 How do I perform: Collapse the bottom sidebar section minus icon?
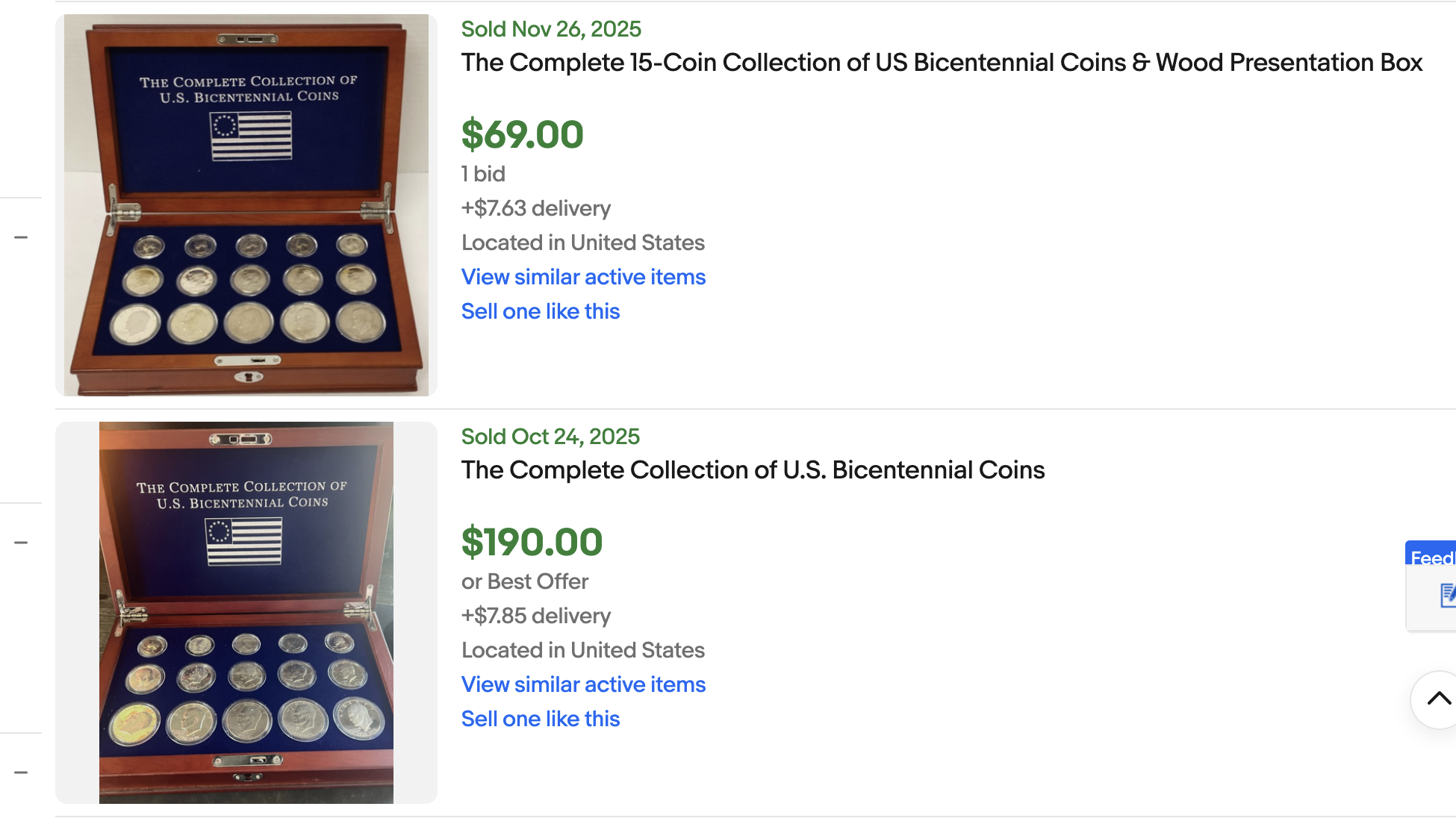(x=21, y=773)
